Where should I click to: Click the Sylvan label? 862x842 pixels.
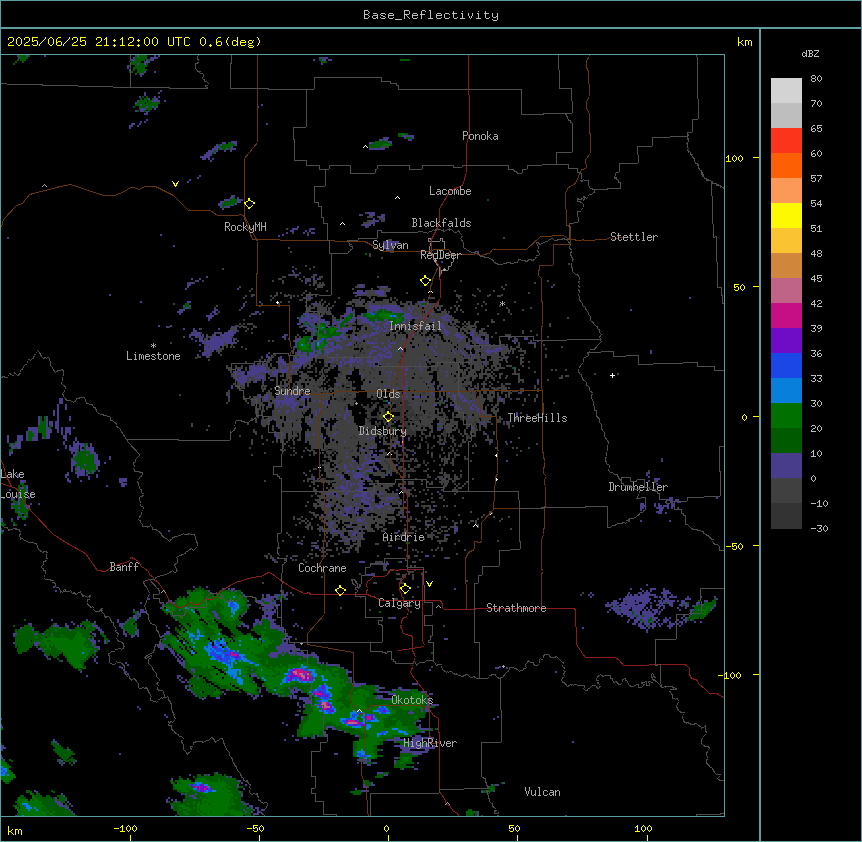point(390,245)
